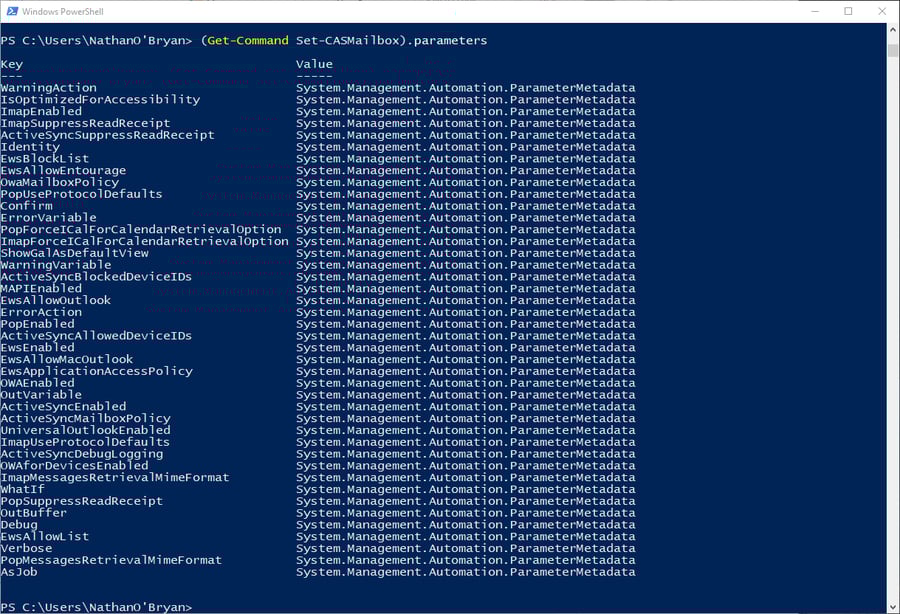Viewport: 900px width, 614px height.
Task: Select the WarningAction key entry
Action: pos(48,88)
